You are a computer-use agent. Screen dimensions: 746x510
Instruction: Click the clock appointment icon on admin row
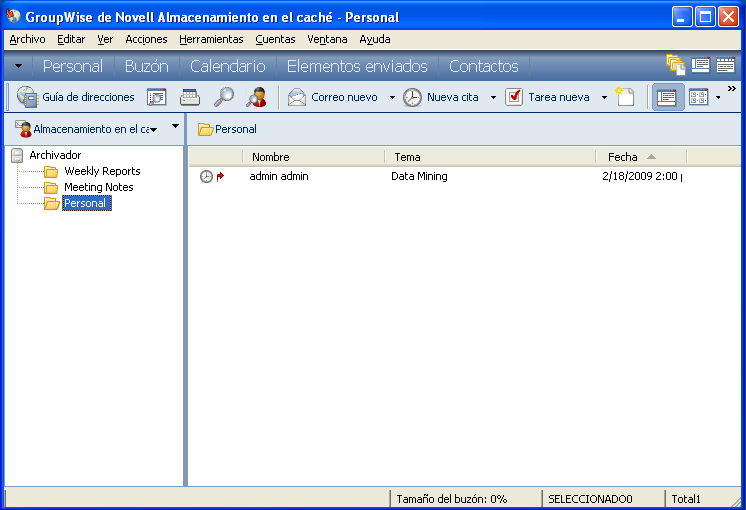tap(206, 177)
